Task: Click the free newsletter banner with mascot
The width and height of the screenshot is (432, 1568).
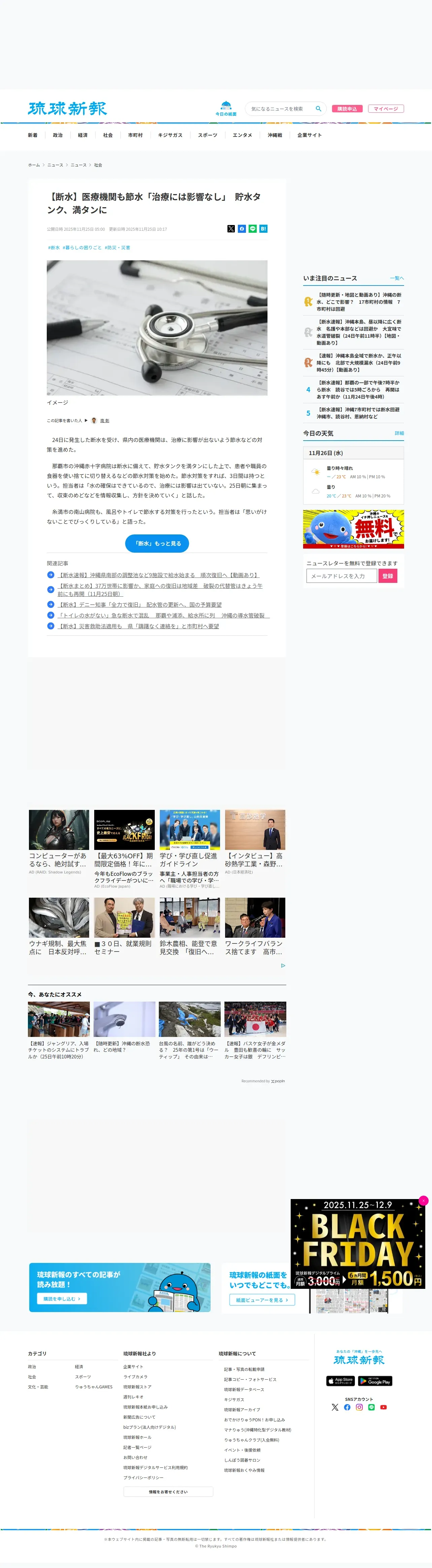Action: click(x=353, y=529)
